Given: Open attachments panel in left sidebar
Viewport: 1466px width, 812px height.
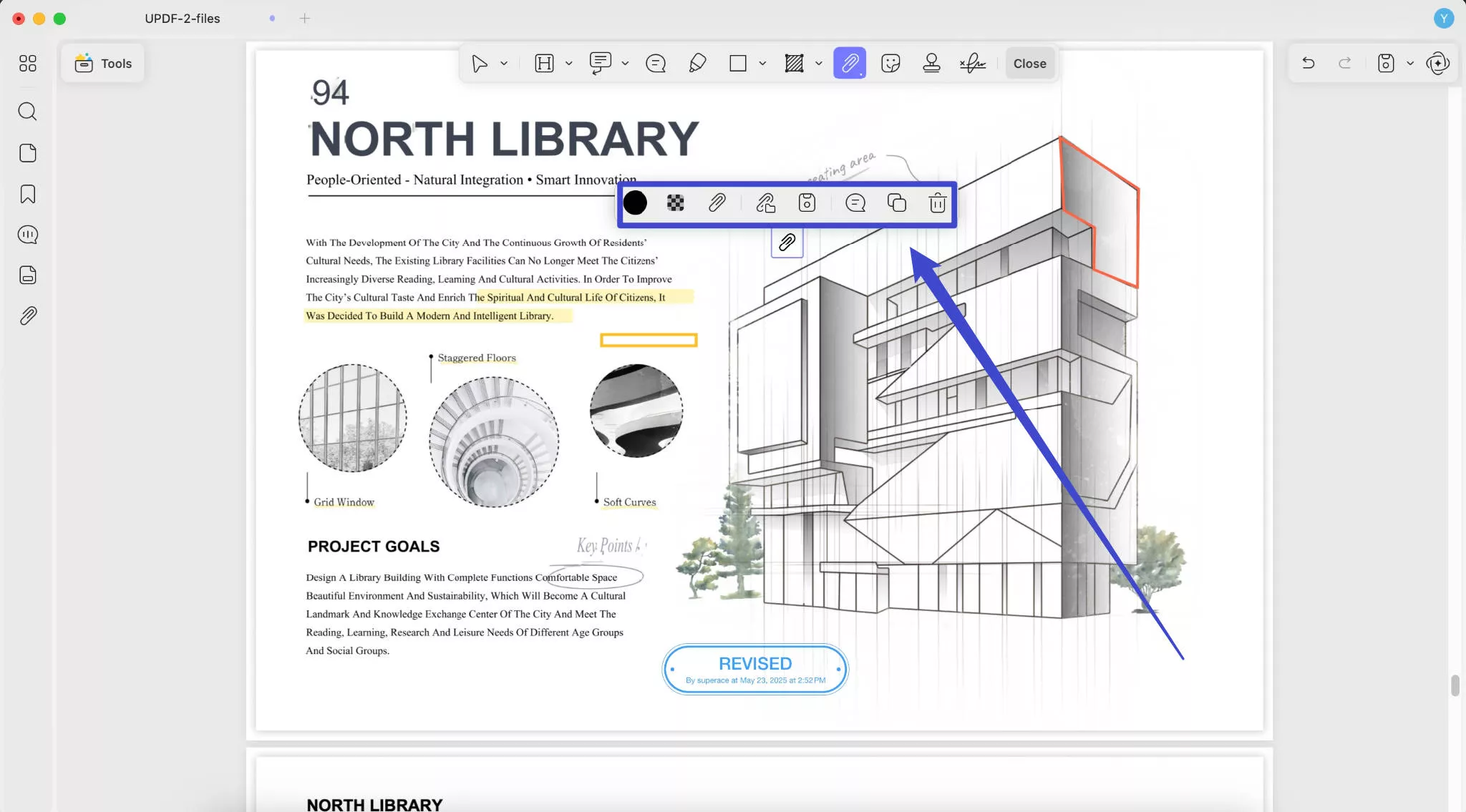Looking at the screenshot, I should click(x=28, y=315).
